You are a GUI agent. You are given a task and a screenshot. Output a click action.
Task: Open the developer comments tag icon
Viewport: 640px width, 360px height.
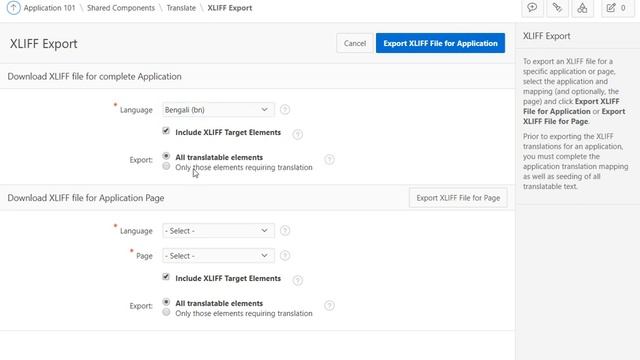click(557, 8)
